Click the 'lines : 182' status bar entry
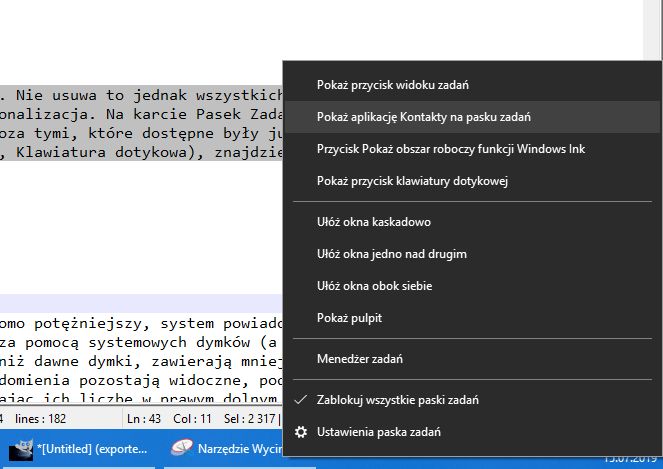 coord(41,419)
